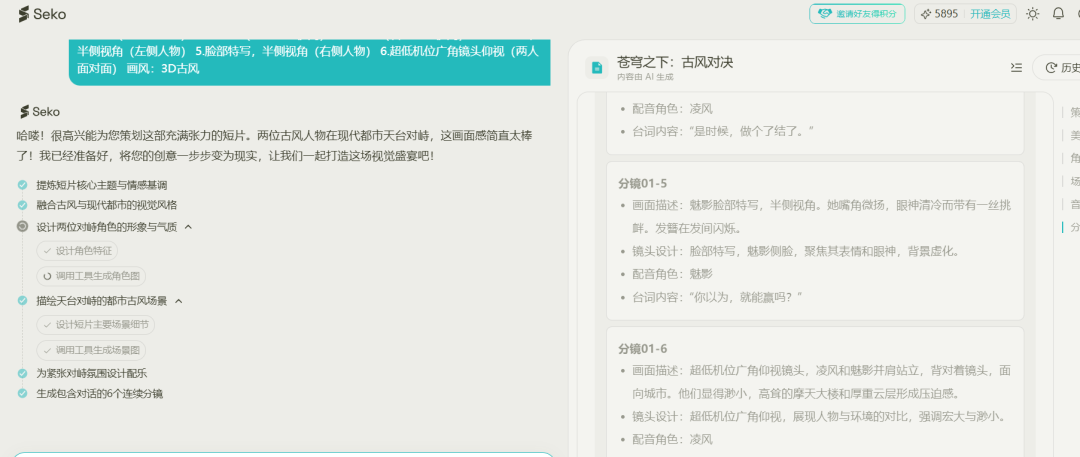Screen dimensions: 1080x457
Task: Click the 调用工具生成角色图 sub-step chip
Action: 91,276
